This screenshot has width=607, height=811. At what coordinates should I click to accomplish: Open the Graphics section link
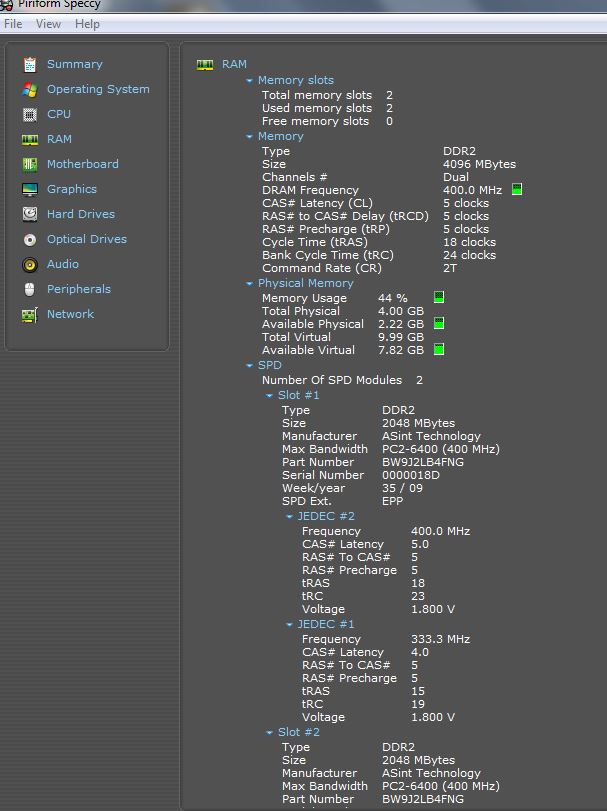[71, 189]
